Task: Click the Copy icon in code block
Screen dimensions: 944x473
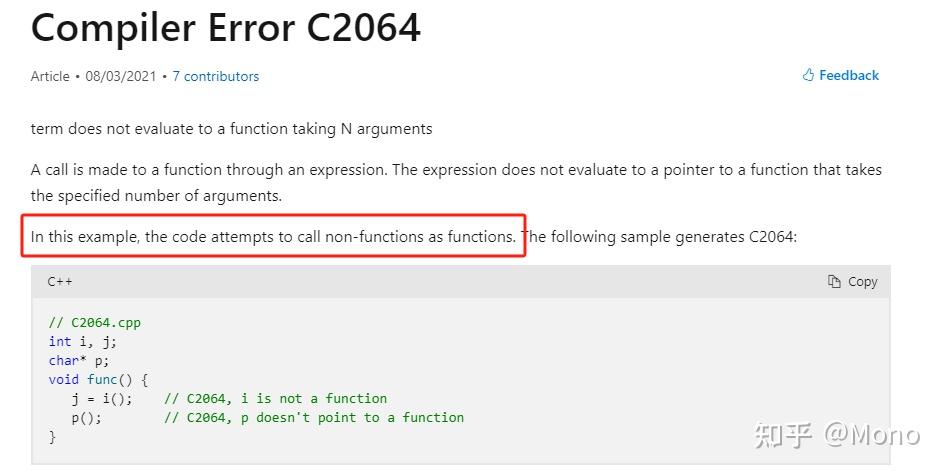Action: click(834, 282)
